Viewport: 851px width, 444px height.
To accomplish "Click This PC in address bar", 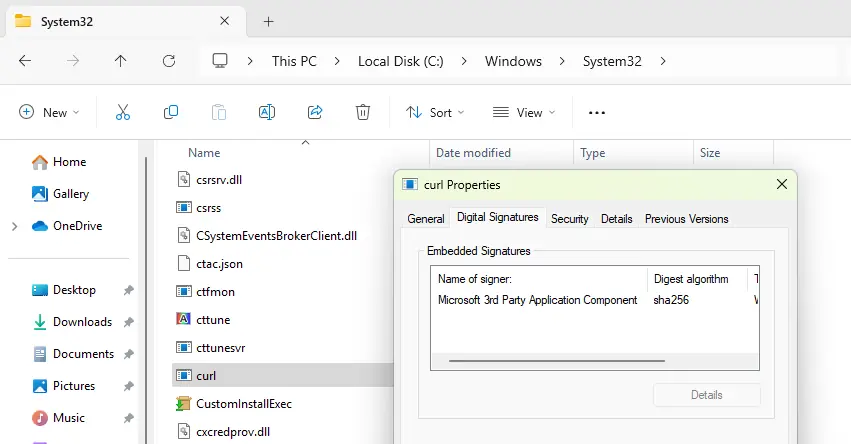I will (x=294, y=61).
